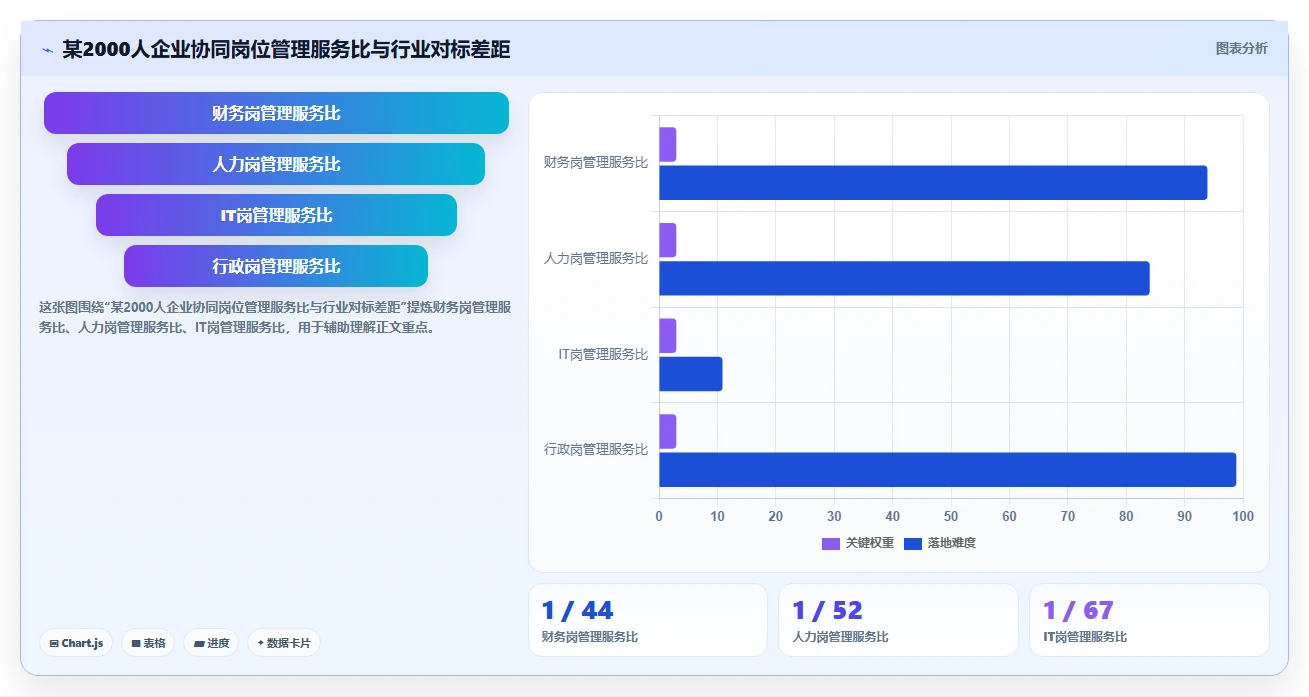Image resolution: width=1309 pixels, height=697 pixels.
Task: Click the IT岗管理服务比 y-axis label
Action: (603, 354)
